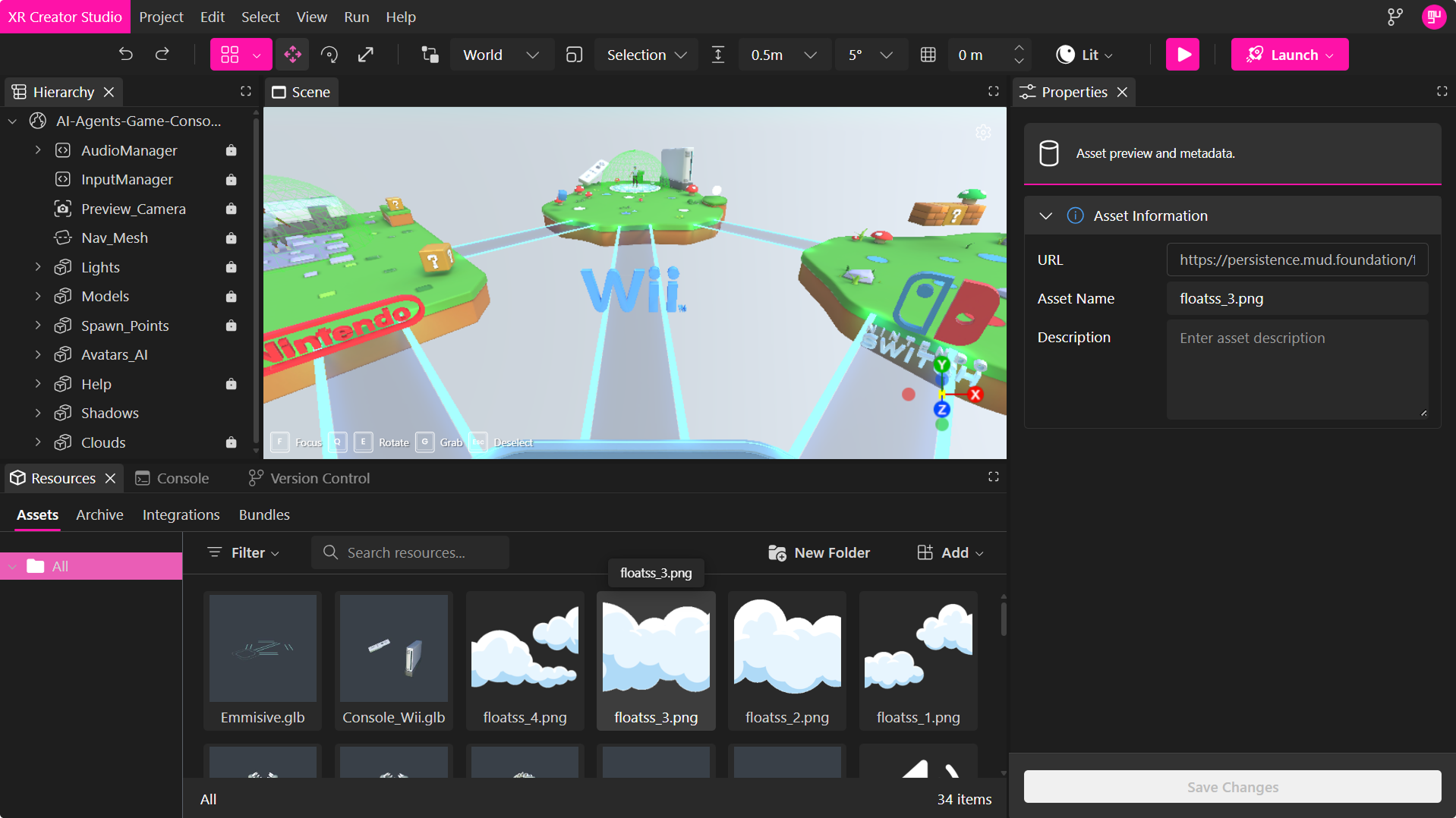Click the asset Description text area

pyautogui.click(x=1297, y=370)
